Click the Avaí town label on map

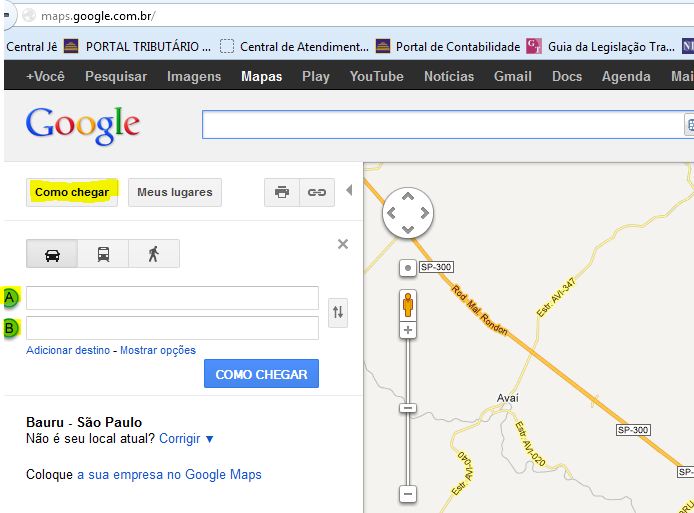pos(508,398)
